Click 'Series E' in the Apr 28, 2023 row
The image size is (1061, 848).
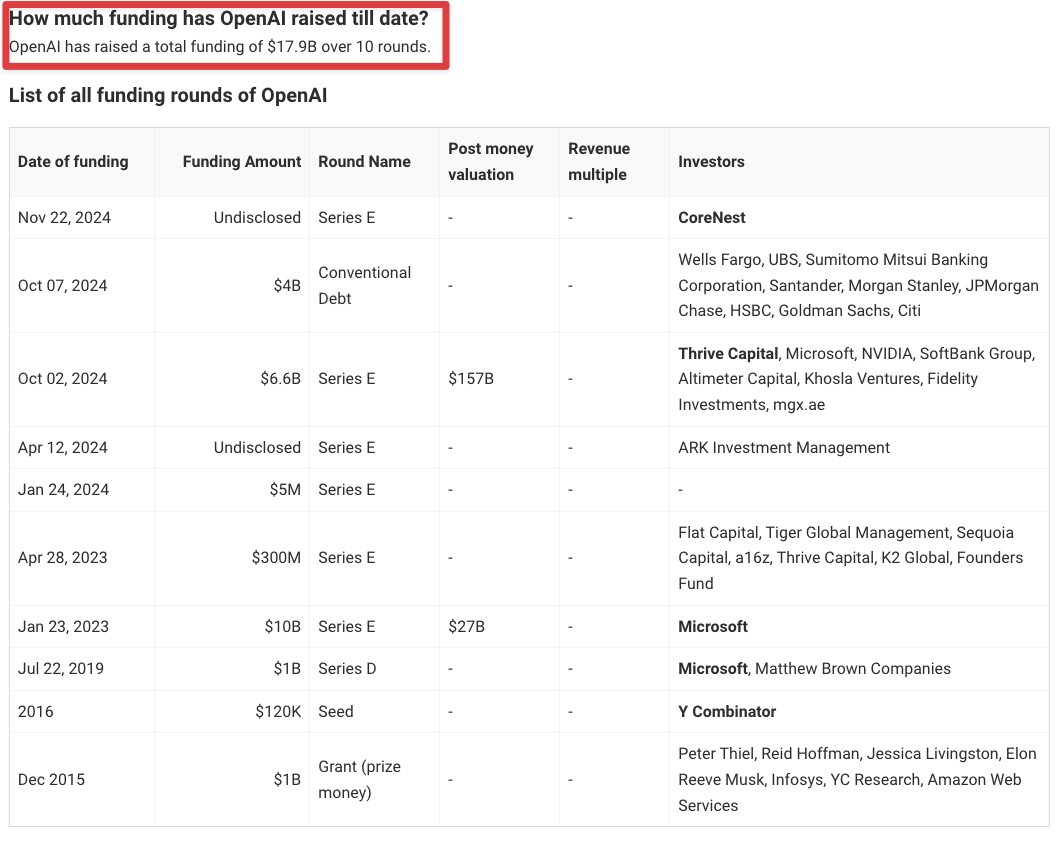(x=346, y=558)
